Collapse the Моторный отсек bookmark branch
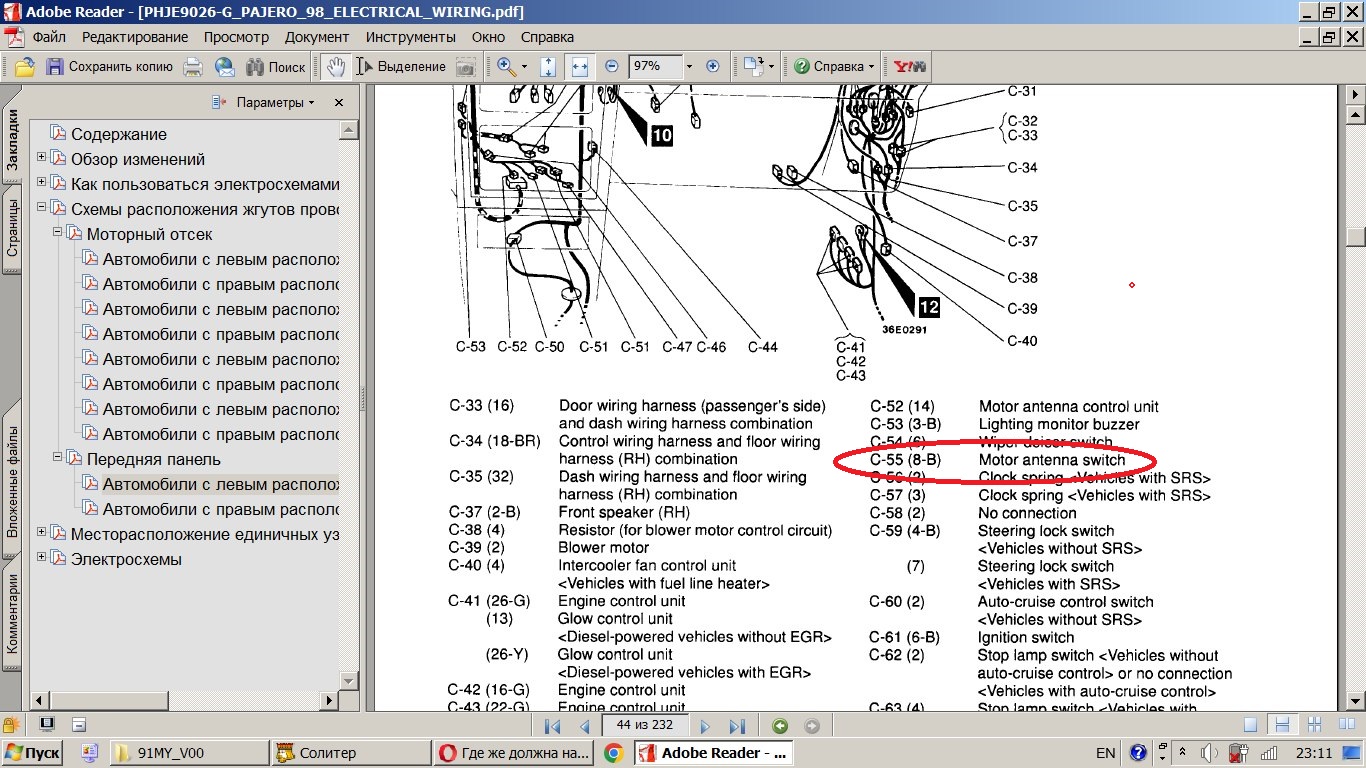The width and height of the screenshot is (1366, 768). coord(58,233)
